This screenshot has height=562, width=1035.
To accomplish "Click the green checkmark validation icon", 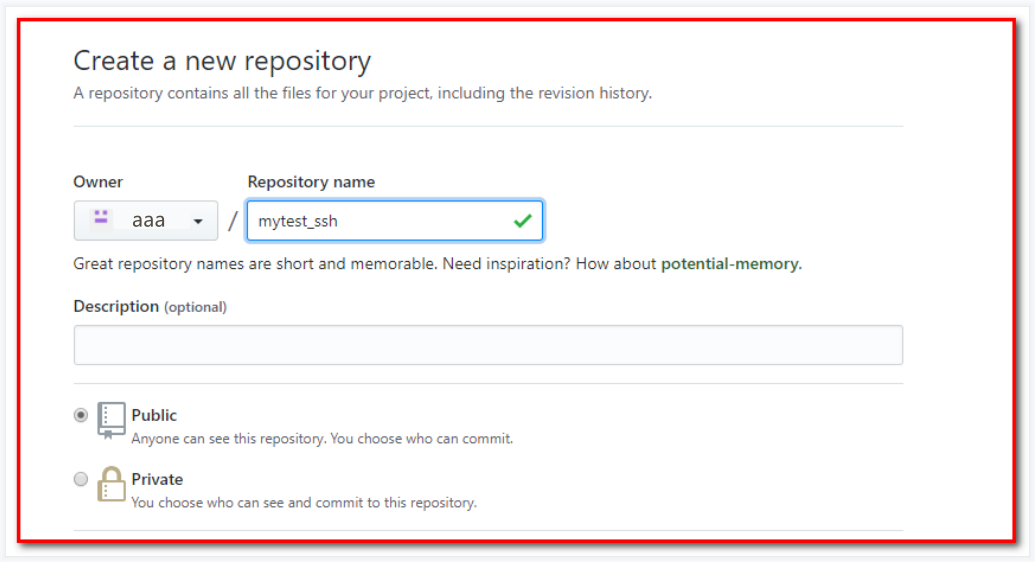I will 522,221.
